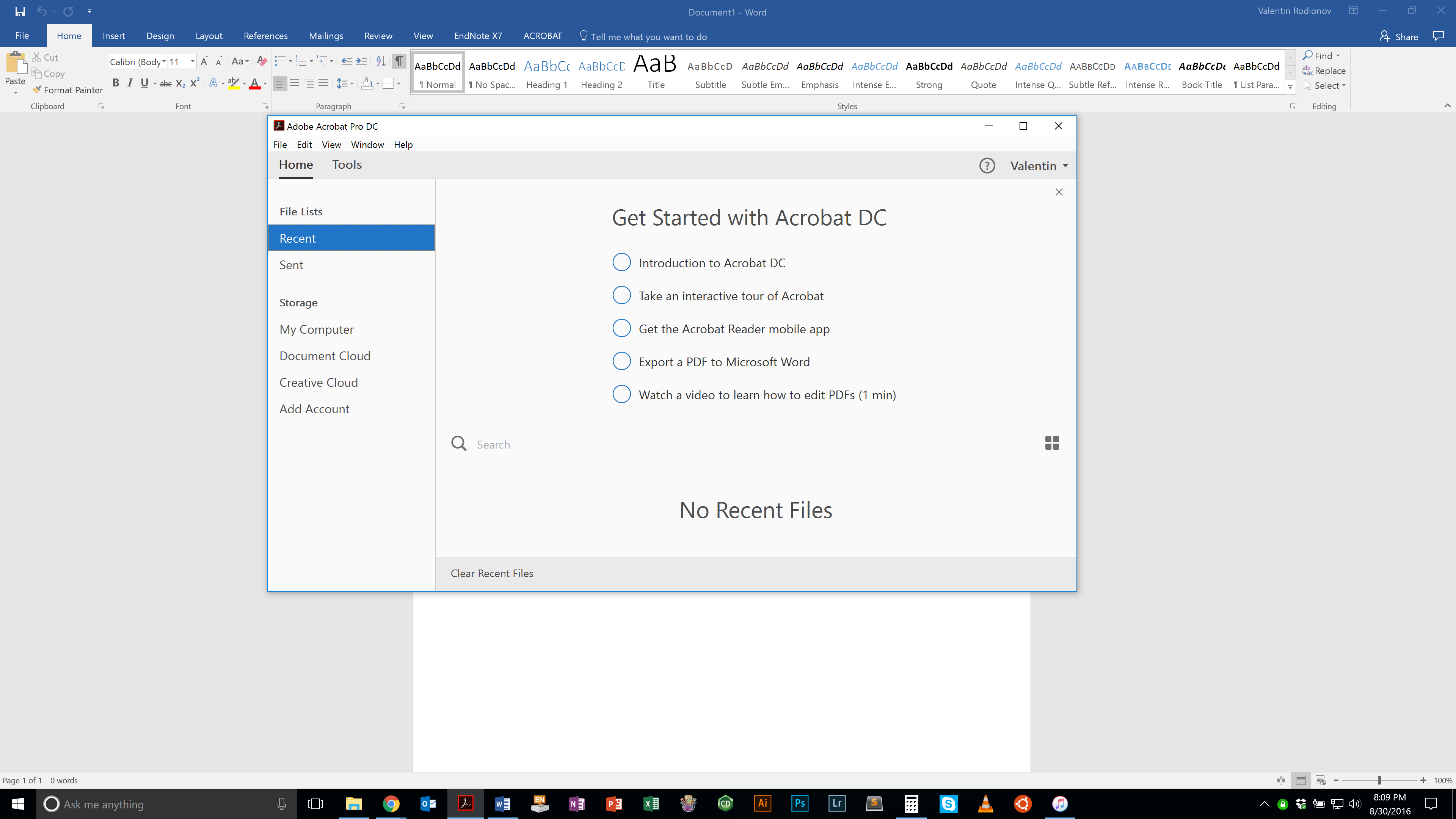Image resolution: width=1456 pixels, height=819 pixels.
Task: Switch to the Tools tab in Acrobat
Action: pyautogui.click(x=347, y=165)
